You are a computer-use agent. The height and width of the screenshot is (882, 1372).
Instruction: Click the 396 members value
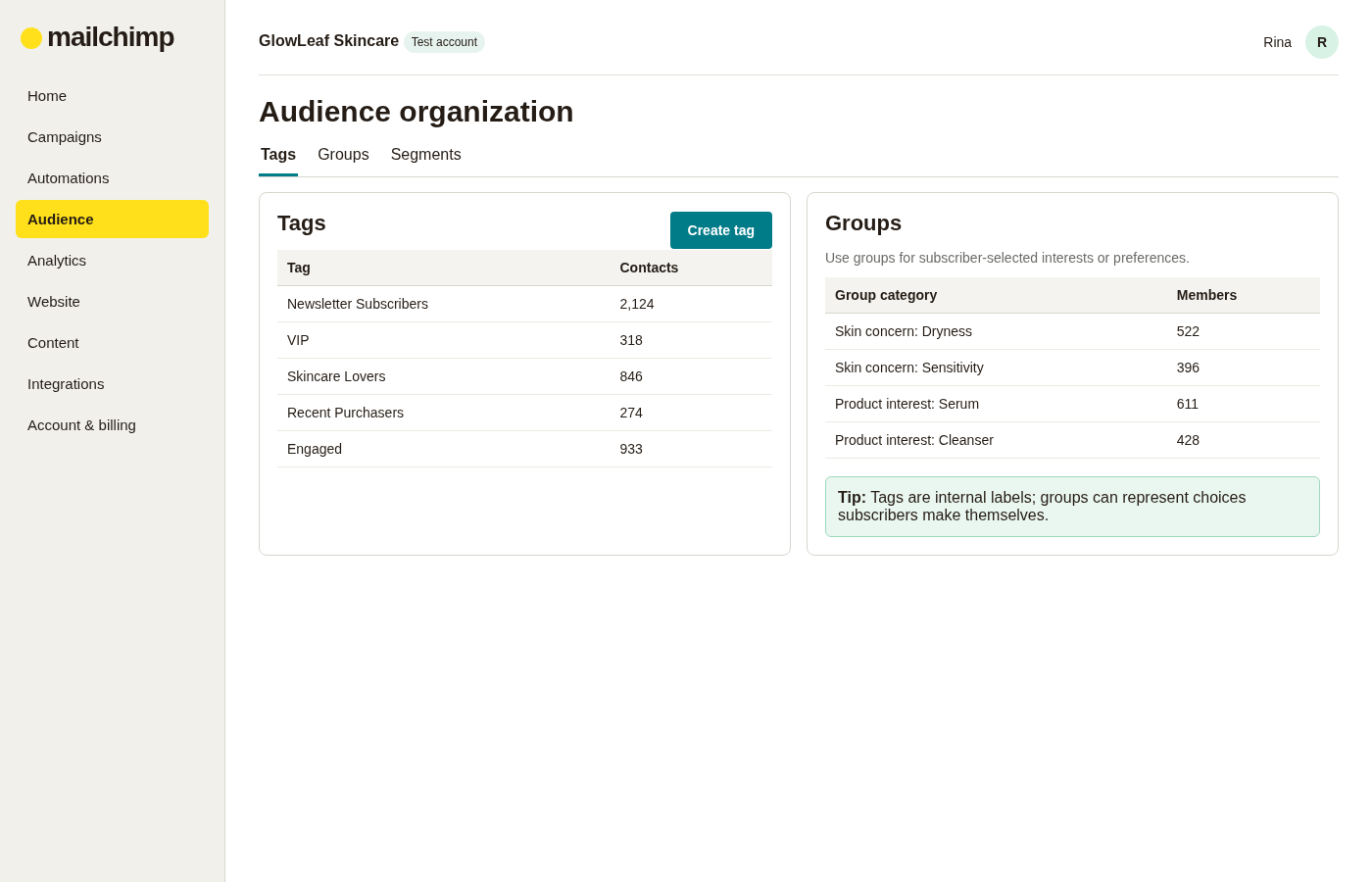(x=1188, y=367)
